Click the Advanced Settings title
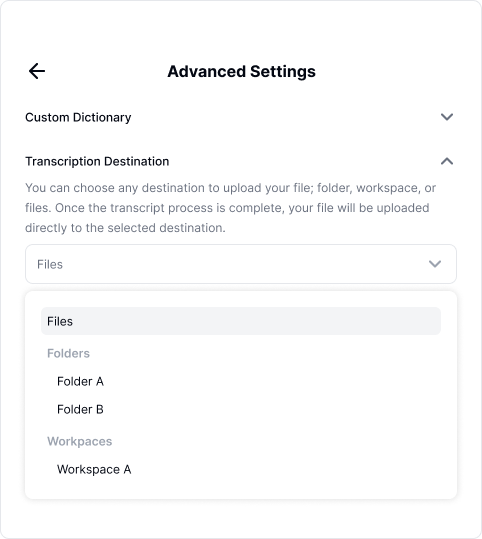 [x=241, y=72]
